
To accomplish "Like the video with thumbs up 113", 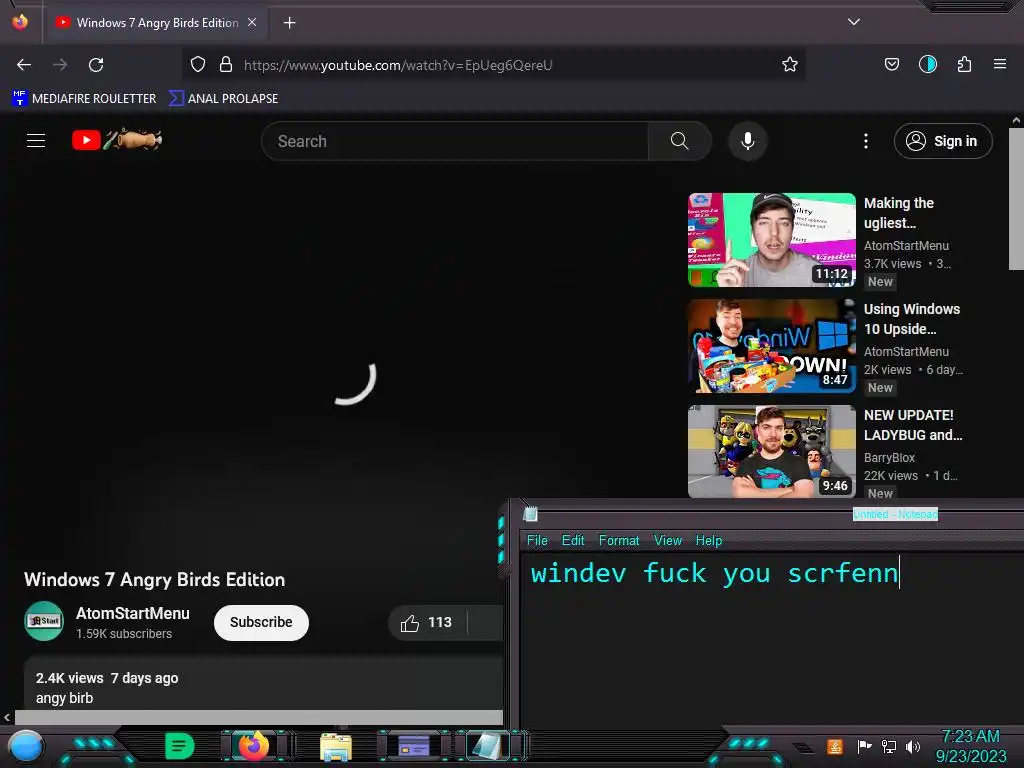I will tap(427, 622).
